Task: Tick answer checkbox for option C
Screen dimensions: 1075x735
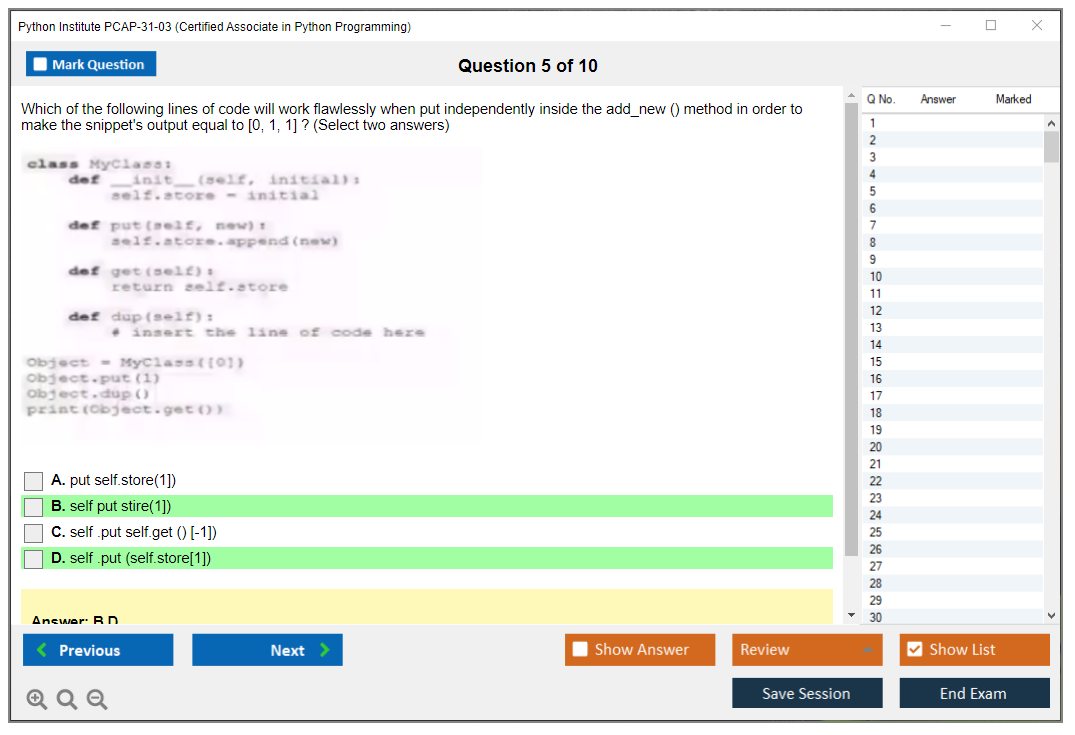Action: click(x=34, y=533)
